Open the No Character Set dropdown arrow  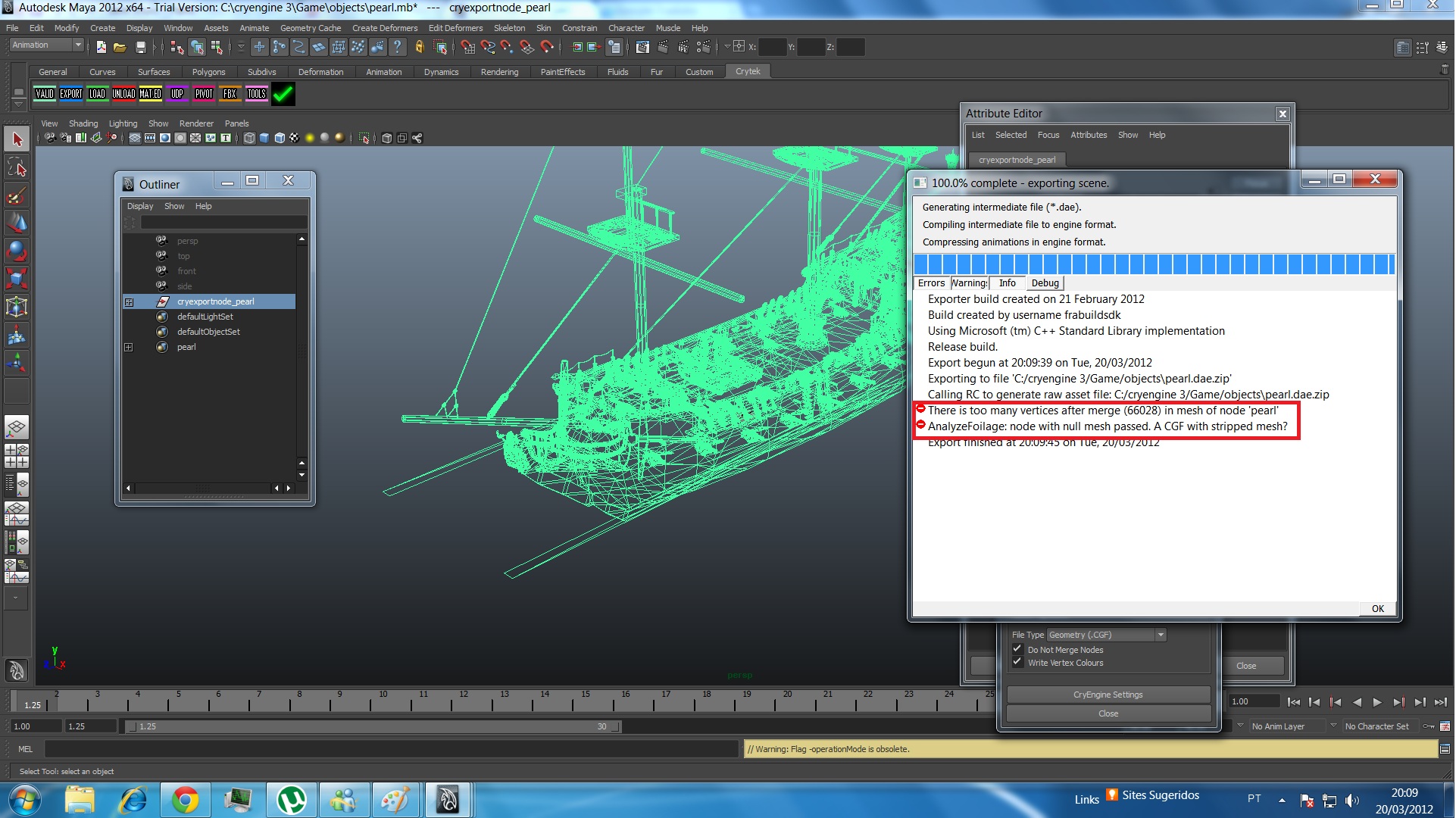coord(1333,726)
